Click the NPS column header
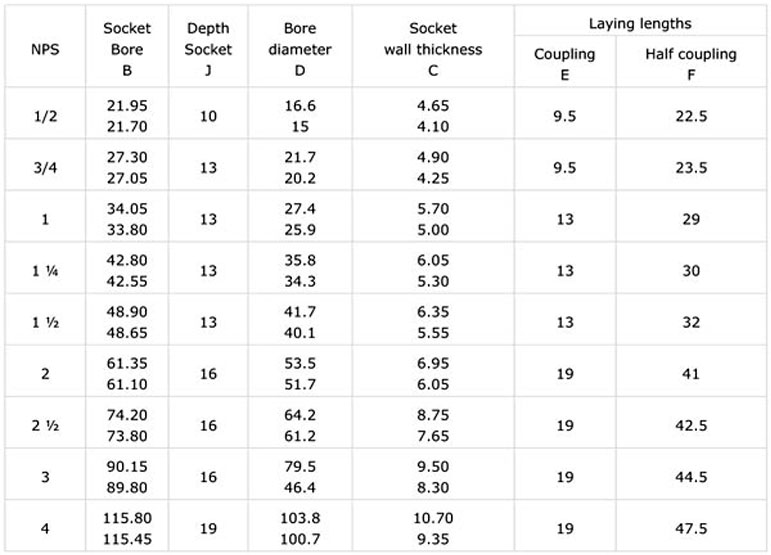The height and width of the screenshot is (555, 771). 45,49
